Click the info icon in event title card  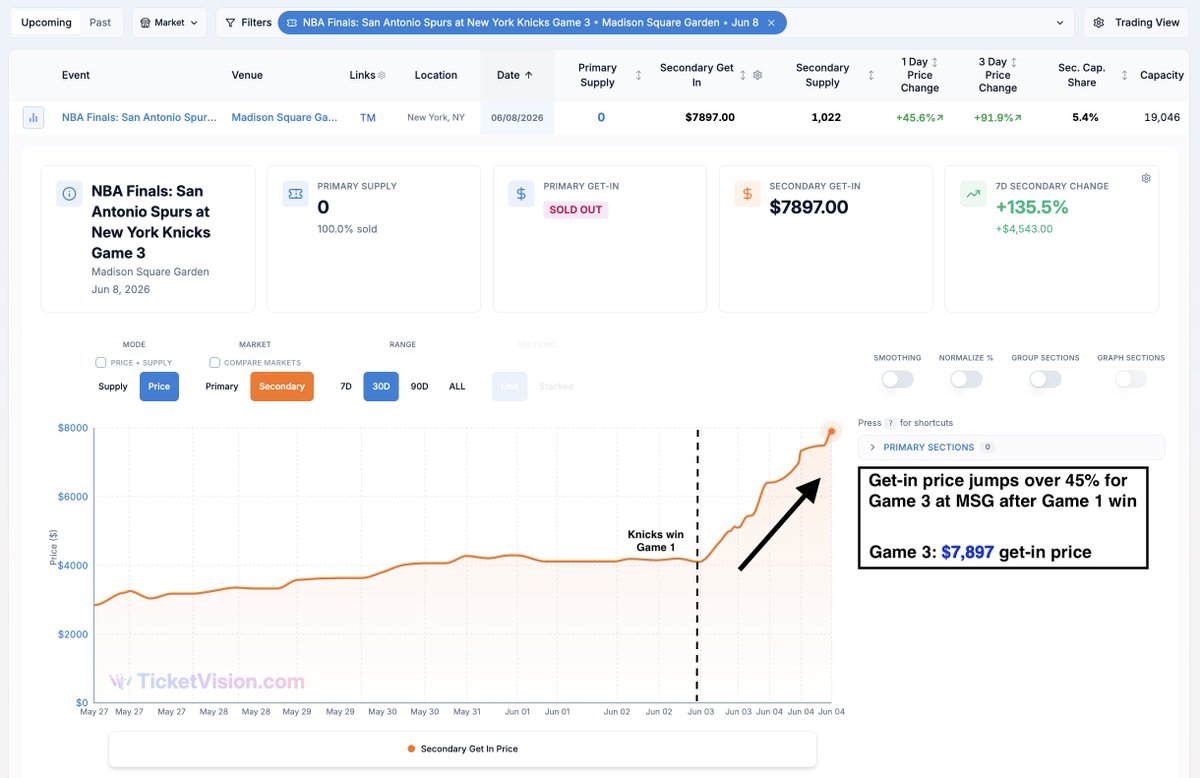point(69,194)
